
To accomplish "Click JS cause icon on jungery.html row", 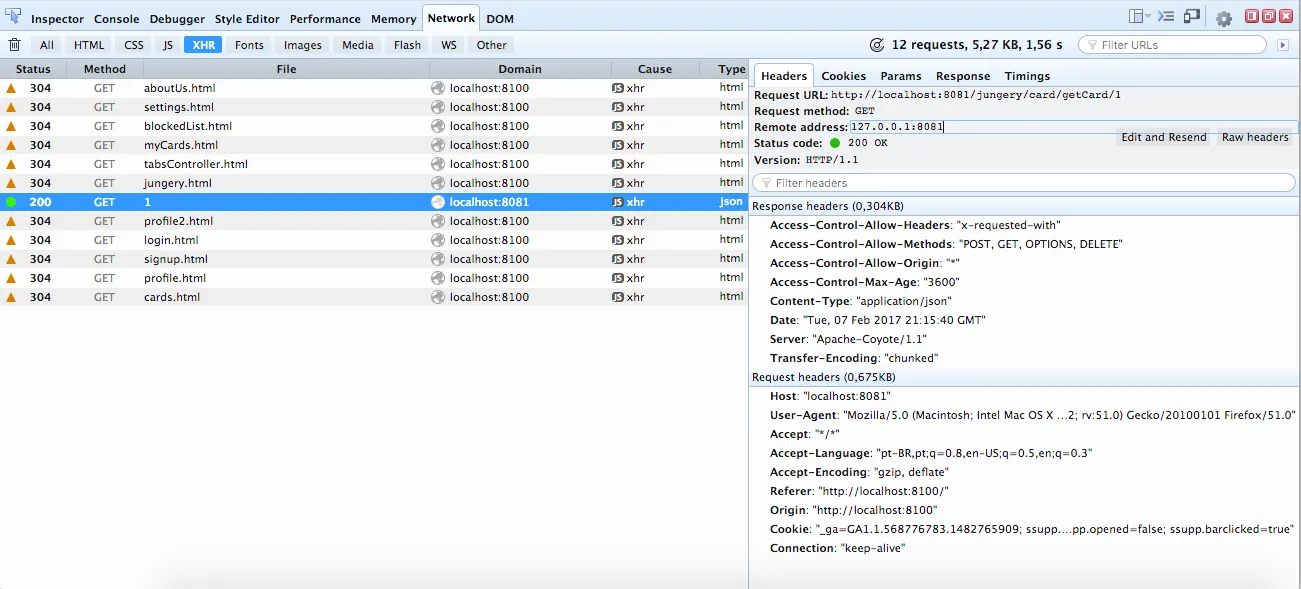I will point(618,183).
